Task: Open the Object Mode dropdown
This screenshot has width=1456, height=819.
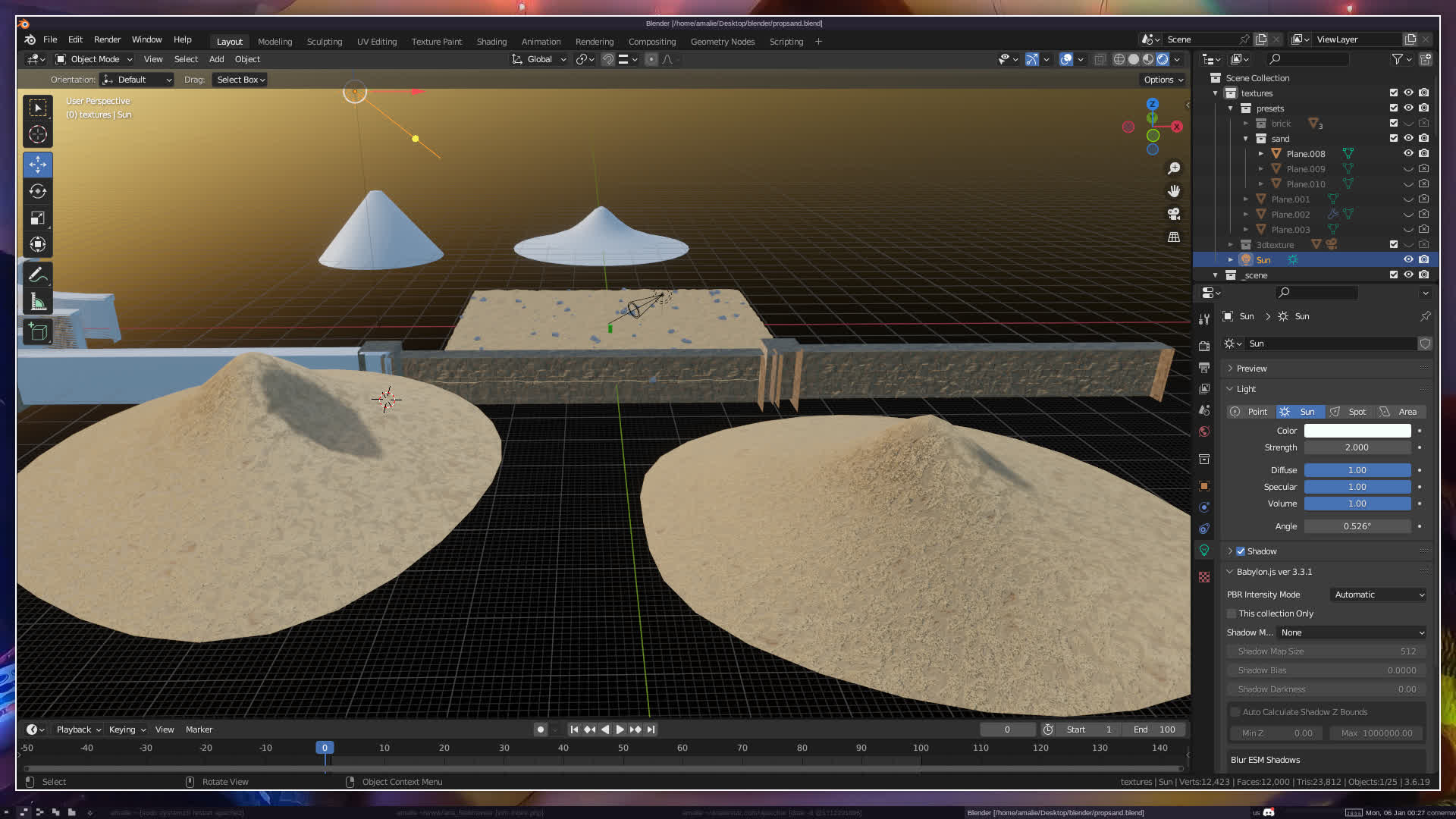Action: click(94, 59)
